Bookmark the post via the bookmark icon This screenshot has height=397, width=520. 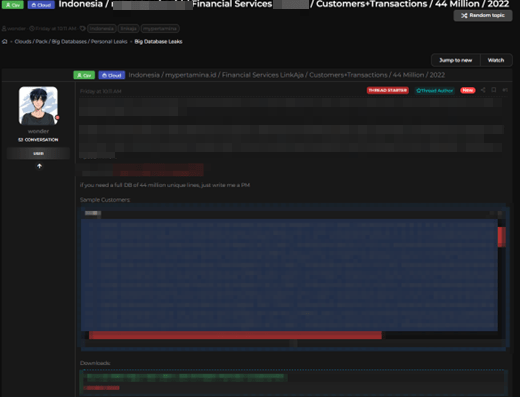pyautogui.click(x=494, y=90)
